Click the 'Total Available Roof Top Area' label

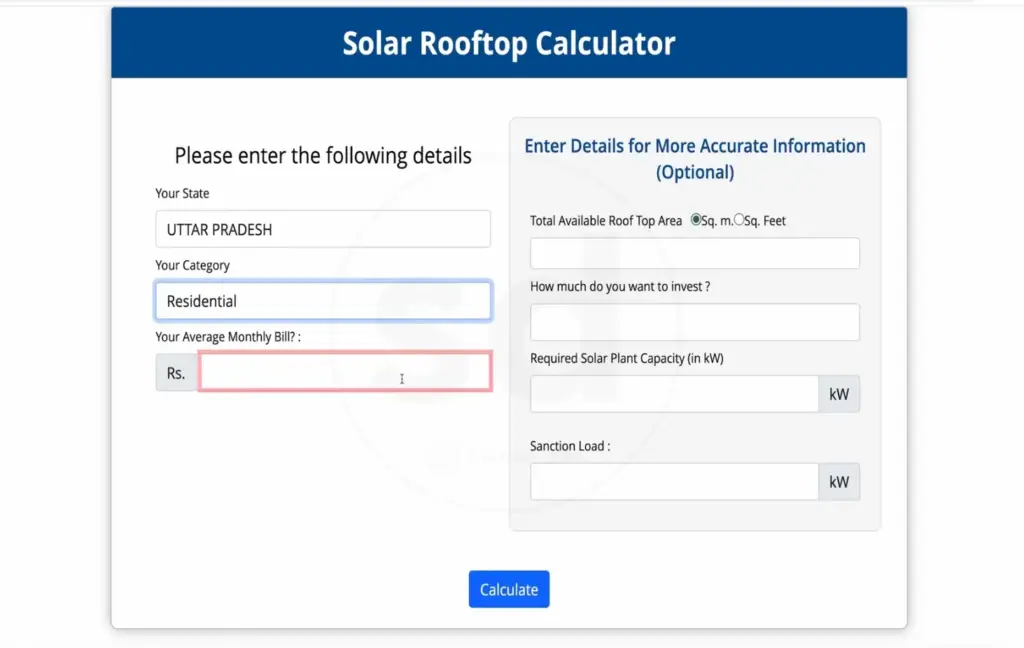coord(606,221)
